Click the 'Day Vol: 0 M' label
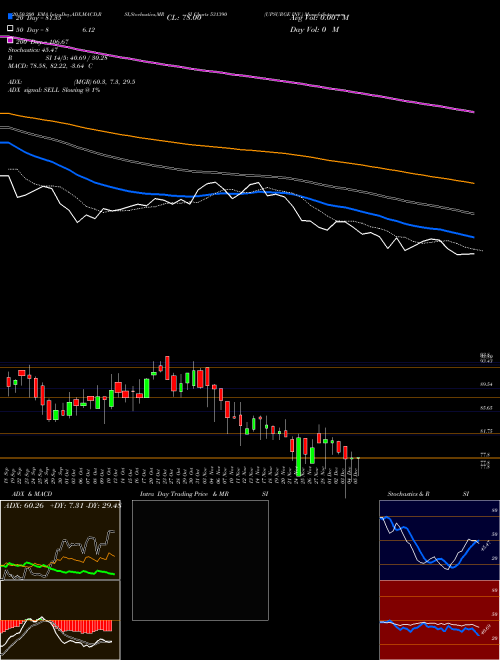Viewport: 500px width, 660px height. [314, 29]
